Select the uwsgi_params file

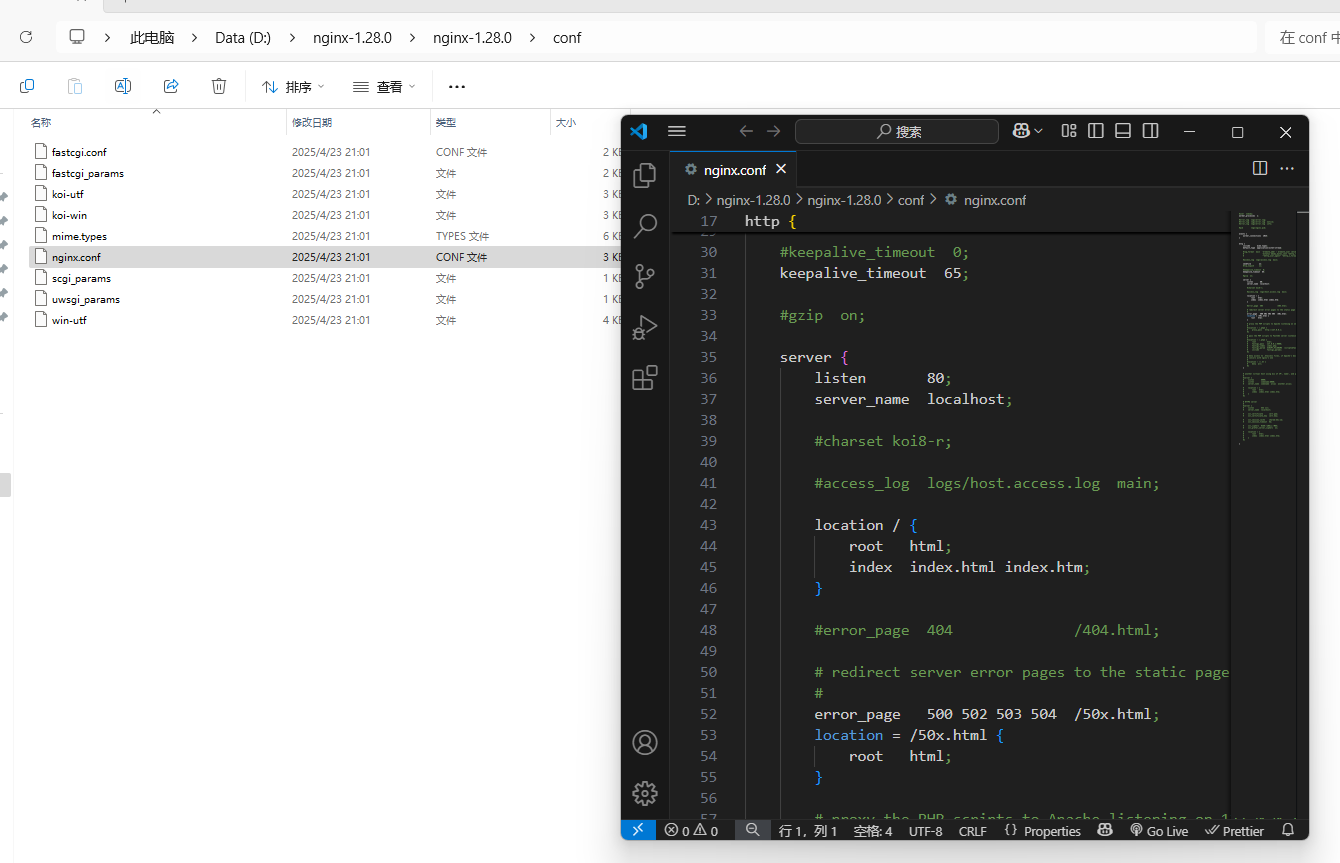[86, 299]
